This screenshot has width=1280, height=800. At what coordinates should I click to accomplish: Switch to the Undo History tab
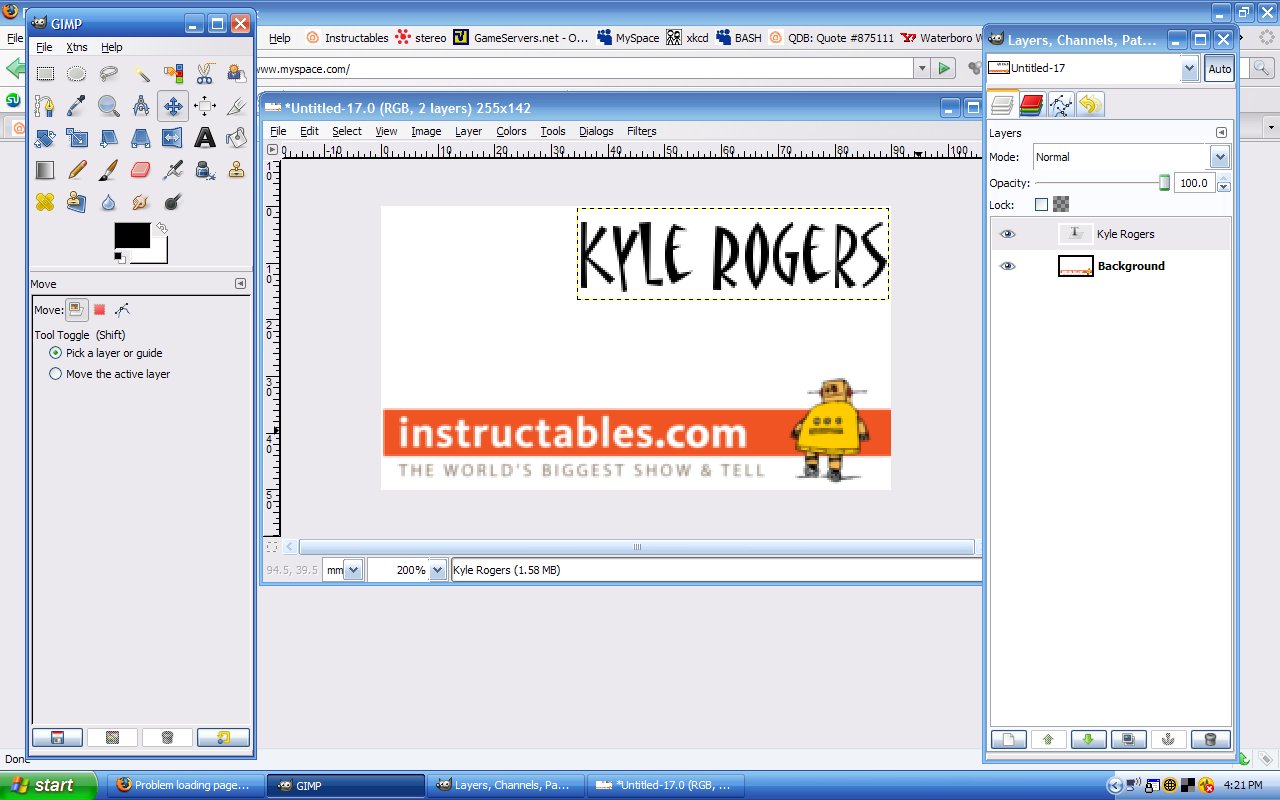tap(1090, 104)
